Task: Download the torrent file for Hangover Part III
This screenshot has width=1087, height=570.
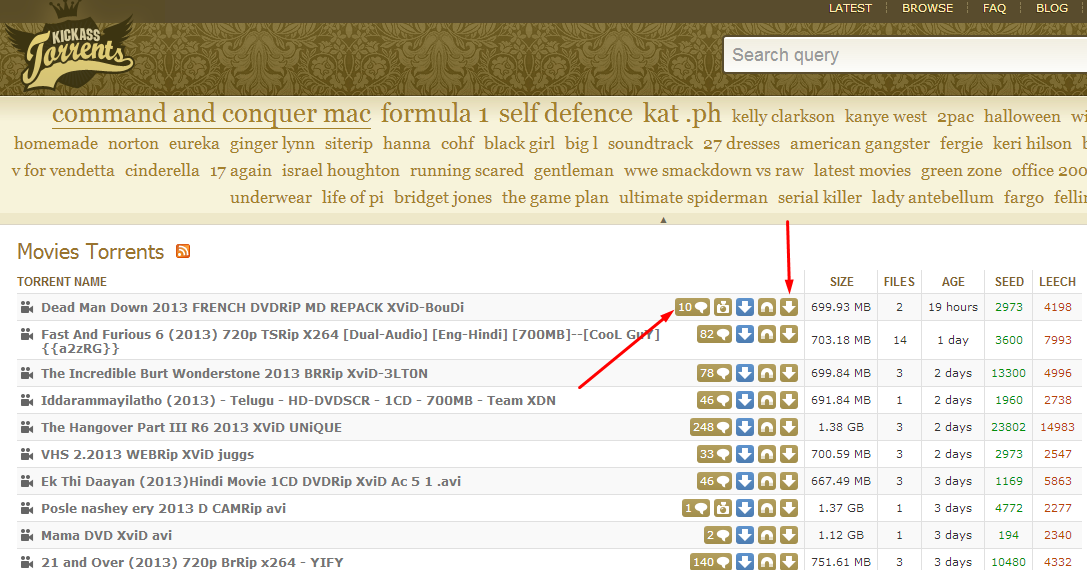Action: click(x=789, y=427)
